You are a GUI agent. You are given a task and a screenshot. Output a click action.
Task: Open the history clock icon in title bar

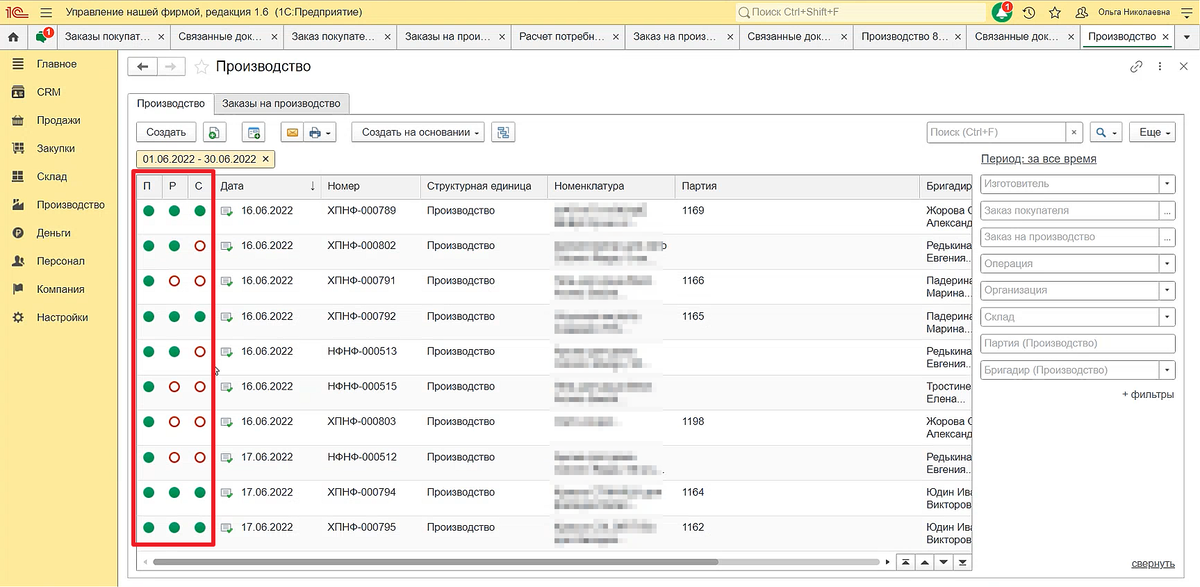click(1029, 12)
